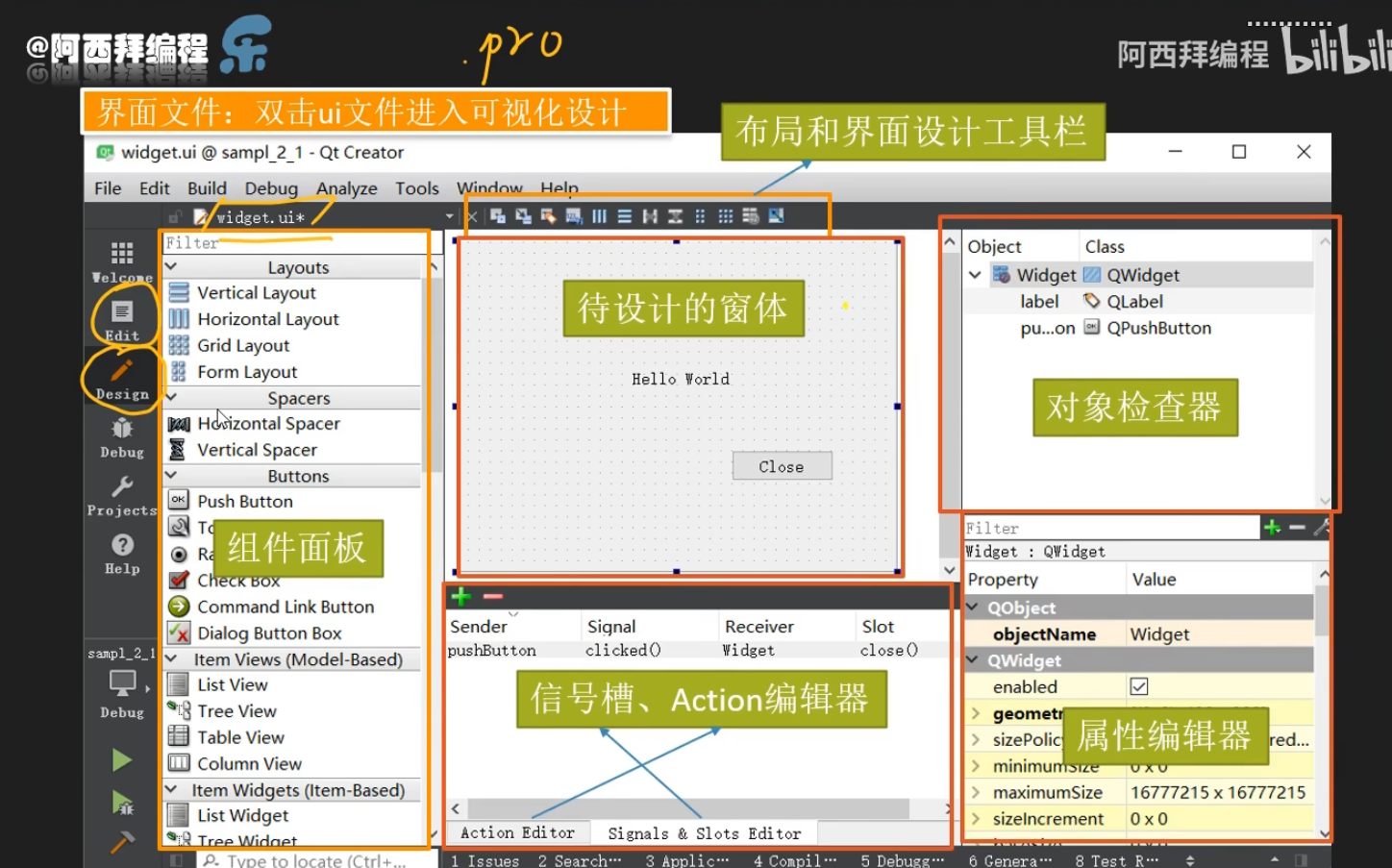The image size is (1392, 868).
Task: Click the Adjust Size toolbar icon
Action: [776, 216]
